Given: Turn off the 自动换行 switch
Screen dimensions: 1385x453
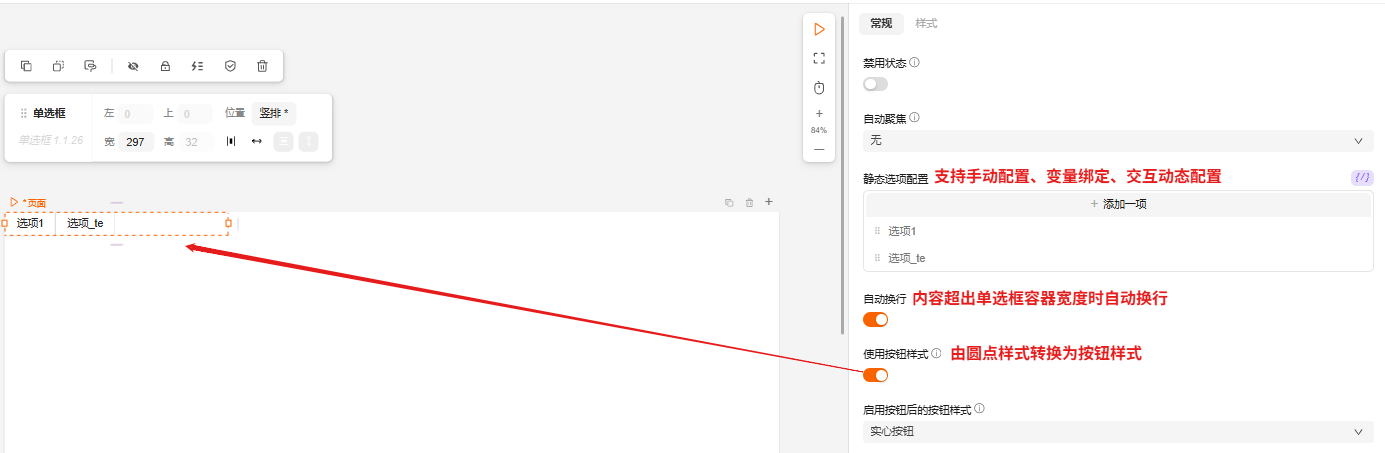Looking at the screenshot, I should pyautogui.click(x=875, y=319).
